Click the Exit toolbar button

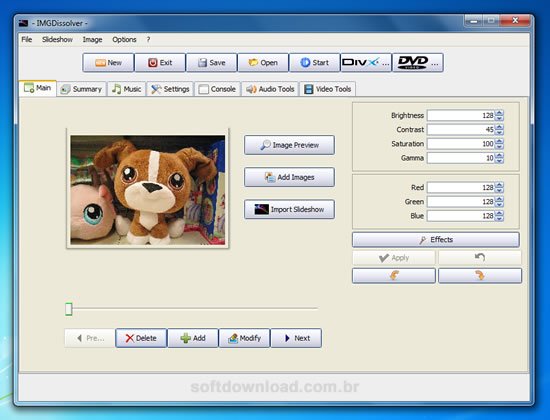pos(160,63)
